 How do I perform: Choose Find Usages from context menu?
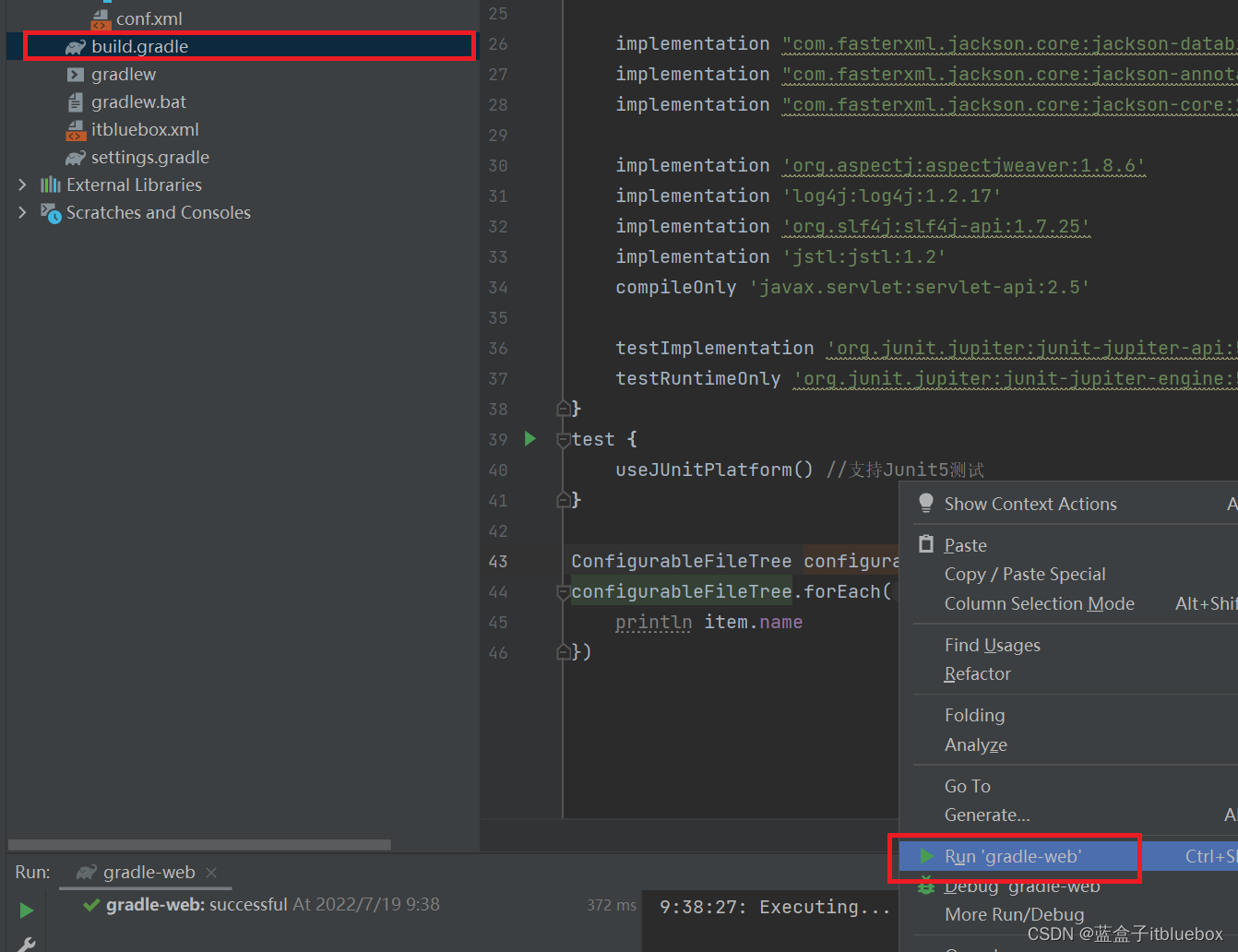[993, 645]
